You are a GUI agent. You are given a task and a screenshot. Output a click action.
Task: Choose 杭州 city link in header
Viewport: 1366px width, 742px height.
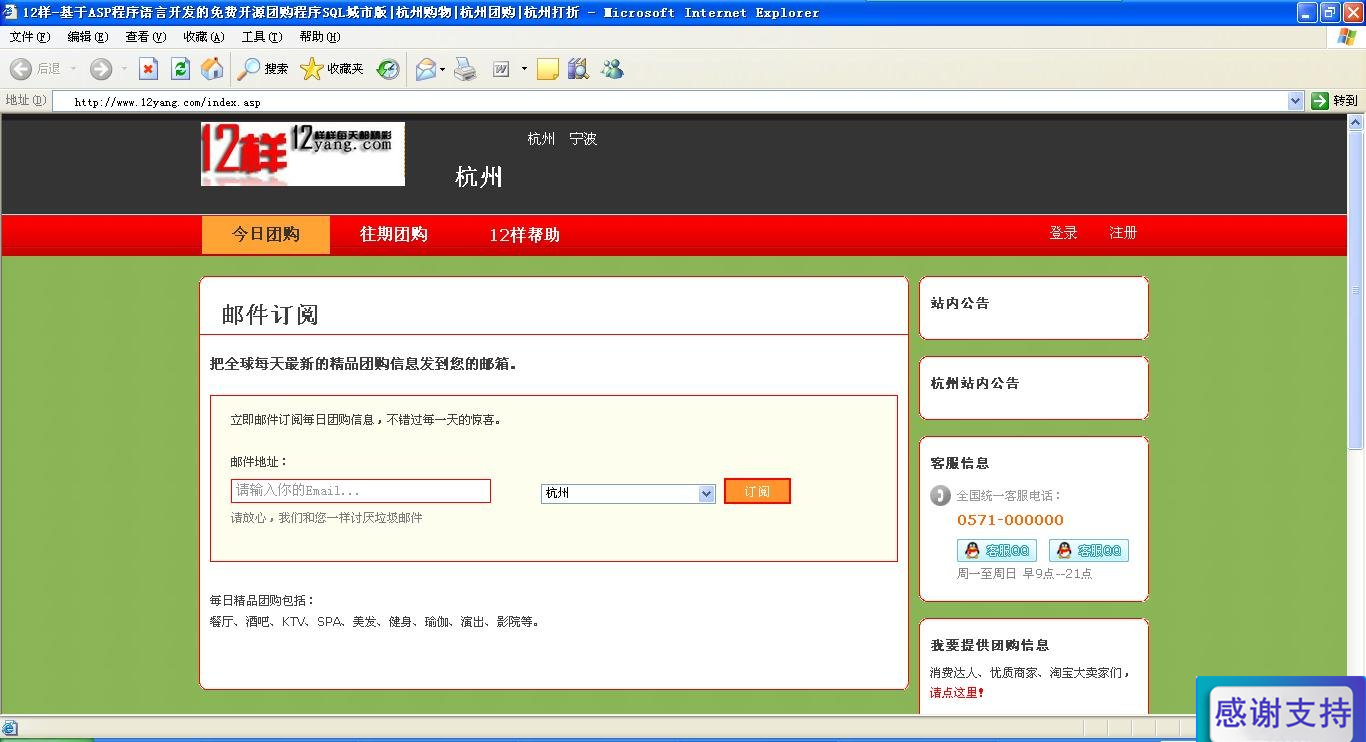click(x=541, y=139)
